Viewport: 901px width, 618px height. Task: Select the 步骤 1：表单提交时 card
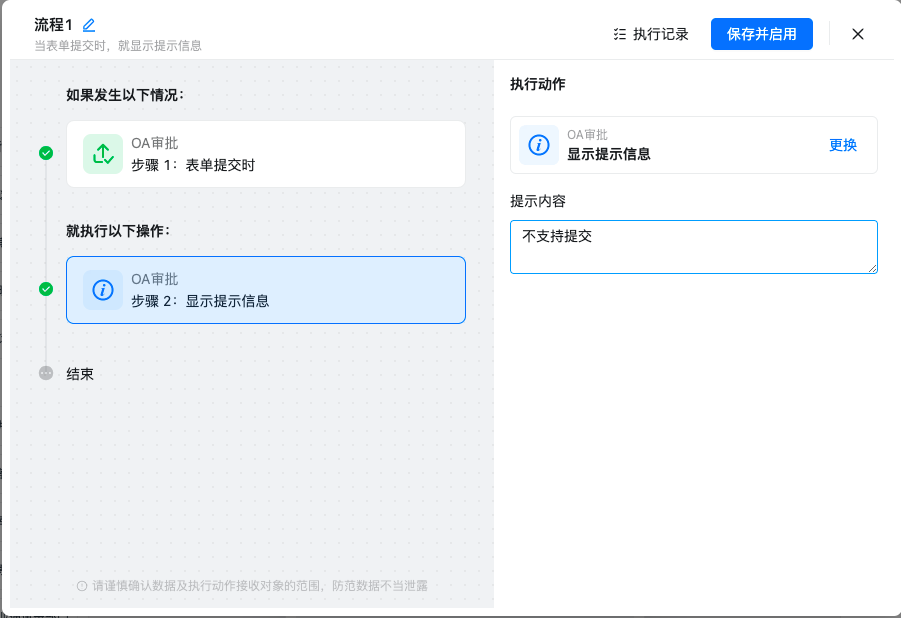[266, 154]
